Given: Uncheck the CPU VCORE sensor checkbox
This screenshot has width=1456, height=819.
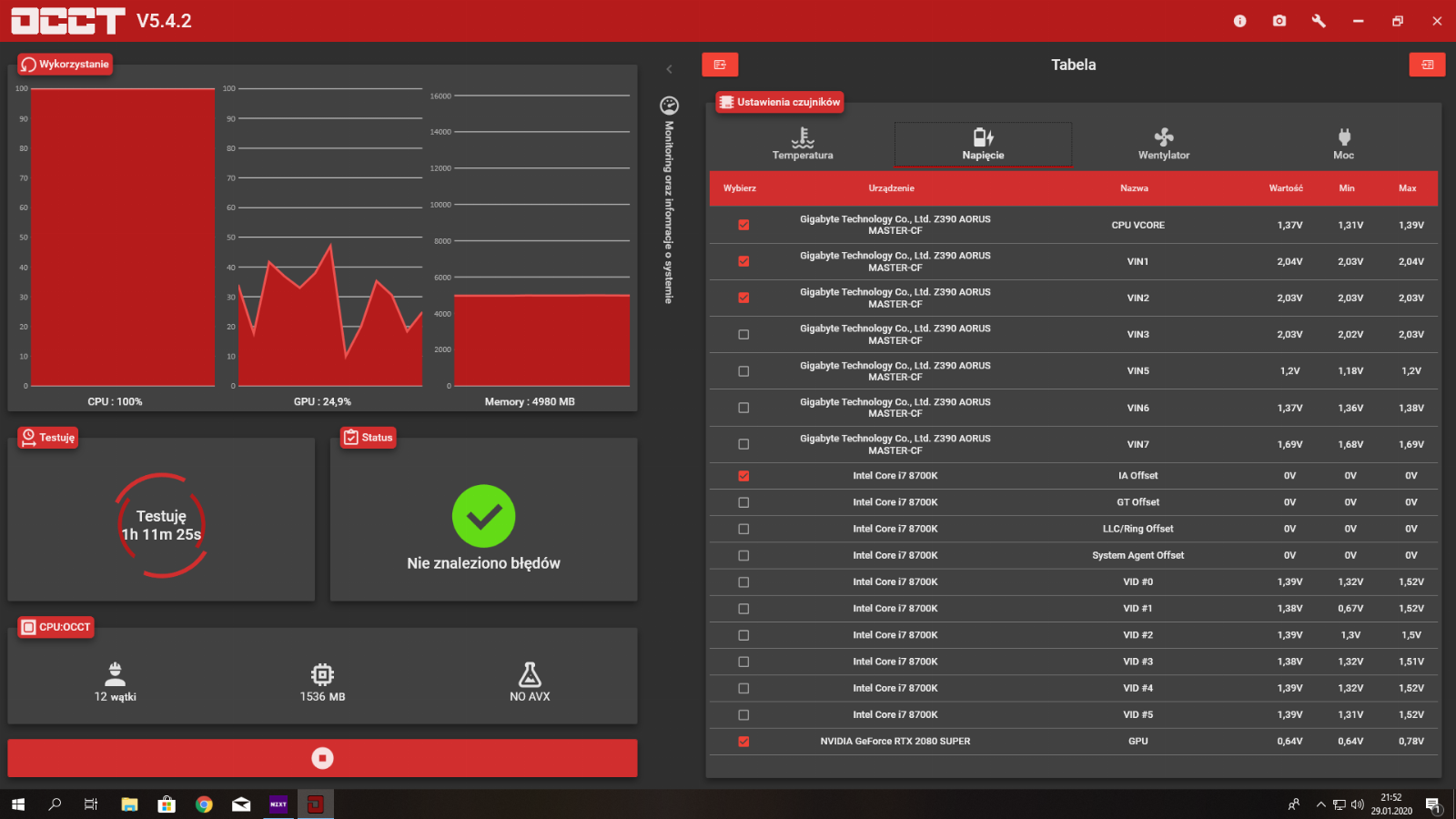Looking at the screenshot, I should tap(743, 225).
